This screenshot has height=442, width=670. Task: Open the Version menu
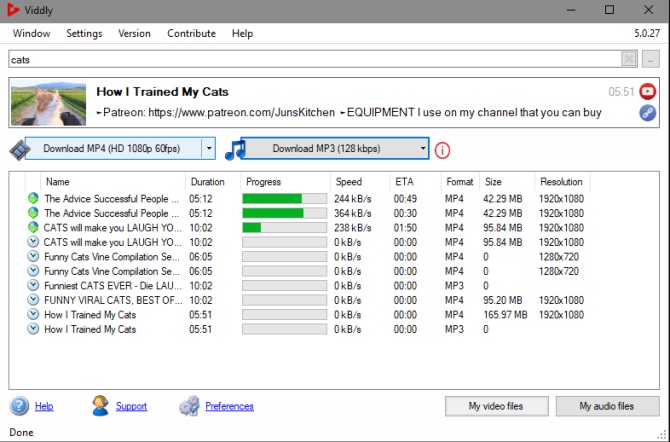pos(135,33)
